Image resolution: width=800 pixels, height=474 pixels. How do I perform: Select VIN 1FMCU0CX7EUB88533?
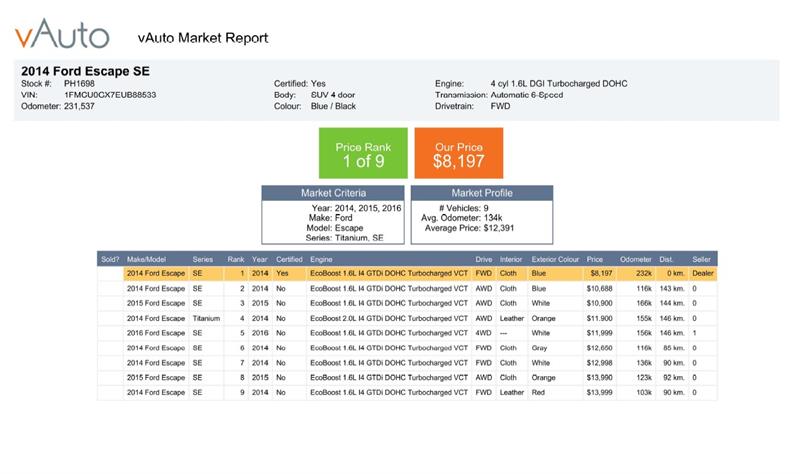[x=110, y=95]
